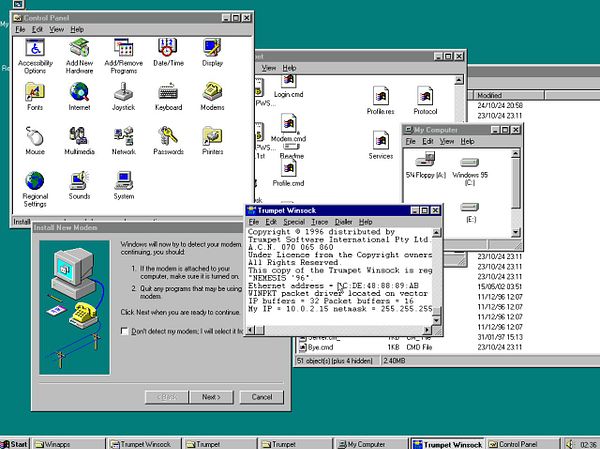Open Accessibility Options in Control Panel
600x449 pixels.
(35, 56)
